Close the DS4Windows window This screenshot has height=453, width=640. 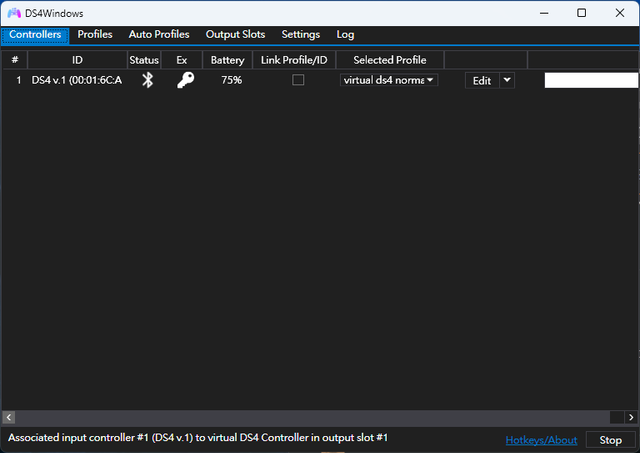[620, 13]
